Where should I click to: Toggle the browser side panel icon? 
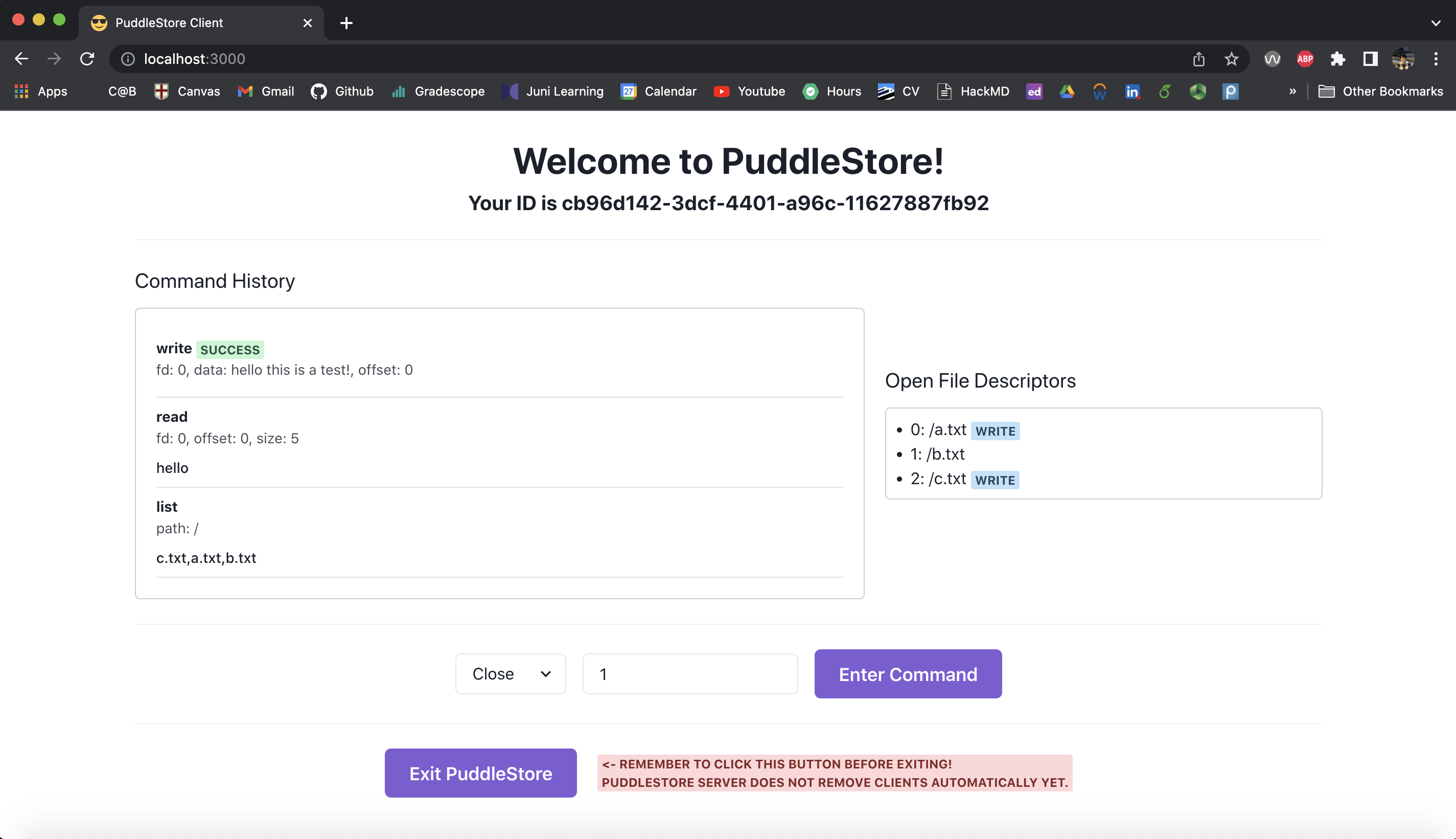(x=1370, y=59)
